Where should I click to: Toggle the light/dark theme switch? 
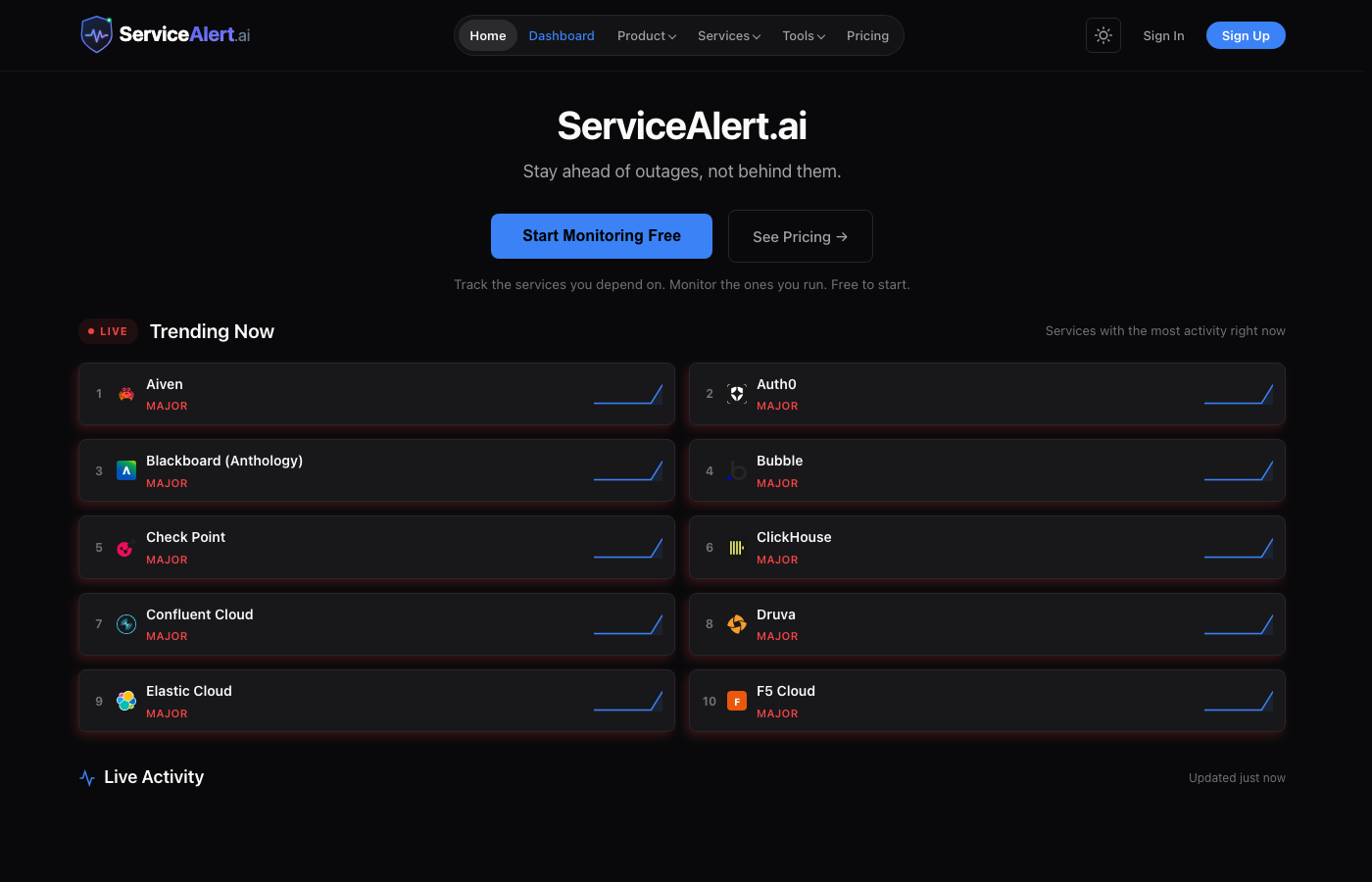click(1102, 35)
